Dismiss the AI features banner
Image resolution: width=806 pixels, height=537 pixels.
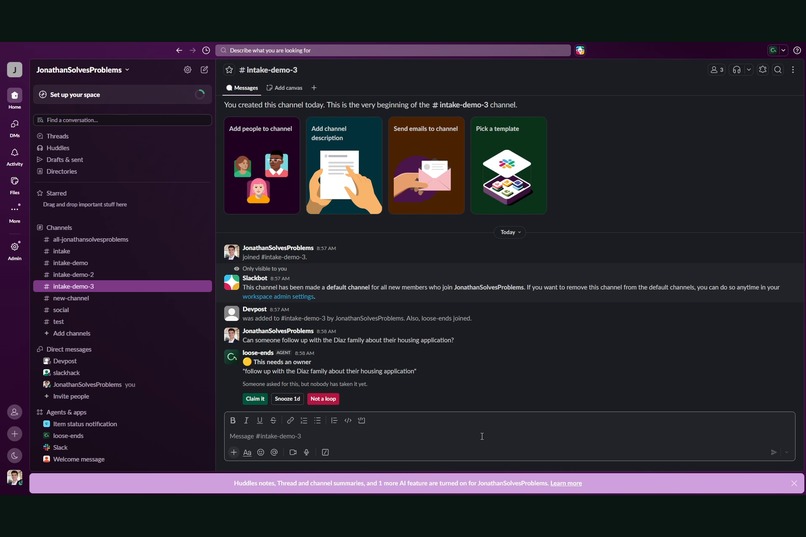click(x=794, y=484)
